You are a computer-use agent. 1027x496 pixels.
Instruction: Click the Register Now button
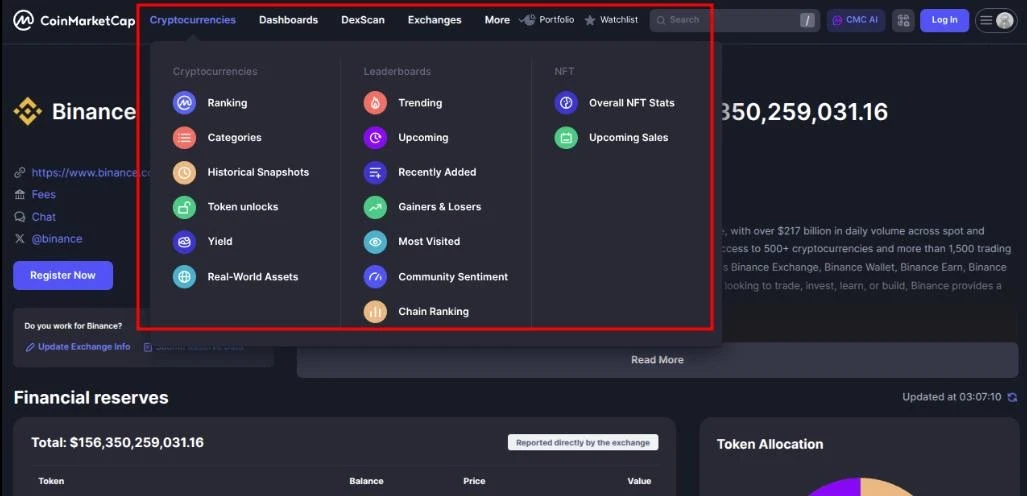pos(63,275)
